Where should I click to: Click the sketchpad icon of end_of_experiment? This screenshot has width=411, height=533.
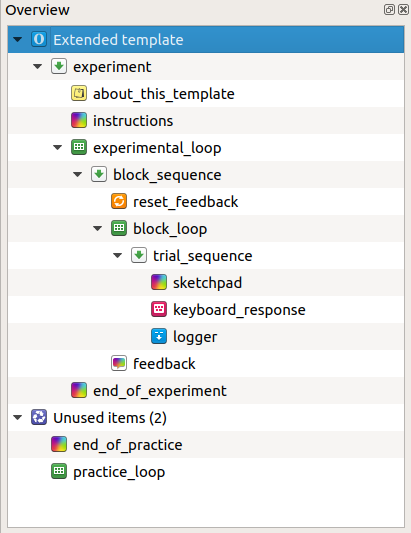[79, 390]
